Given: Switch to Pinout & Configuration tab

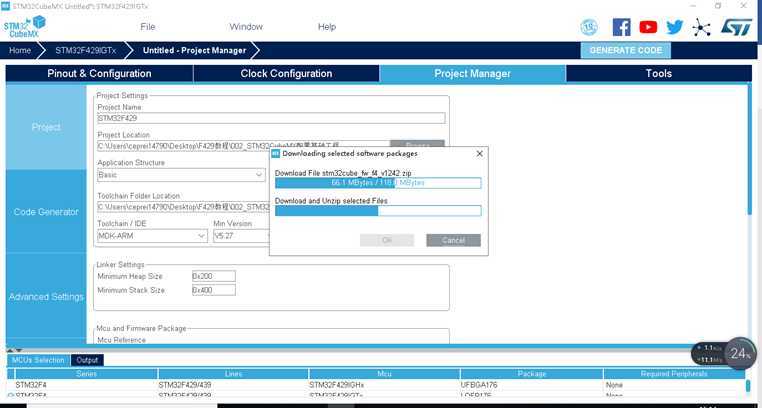Looking at the screenshot, I should click(x=99, y=74).
